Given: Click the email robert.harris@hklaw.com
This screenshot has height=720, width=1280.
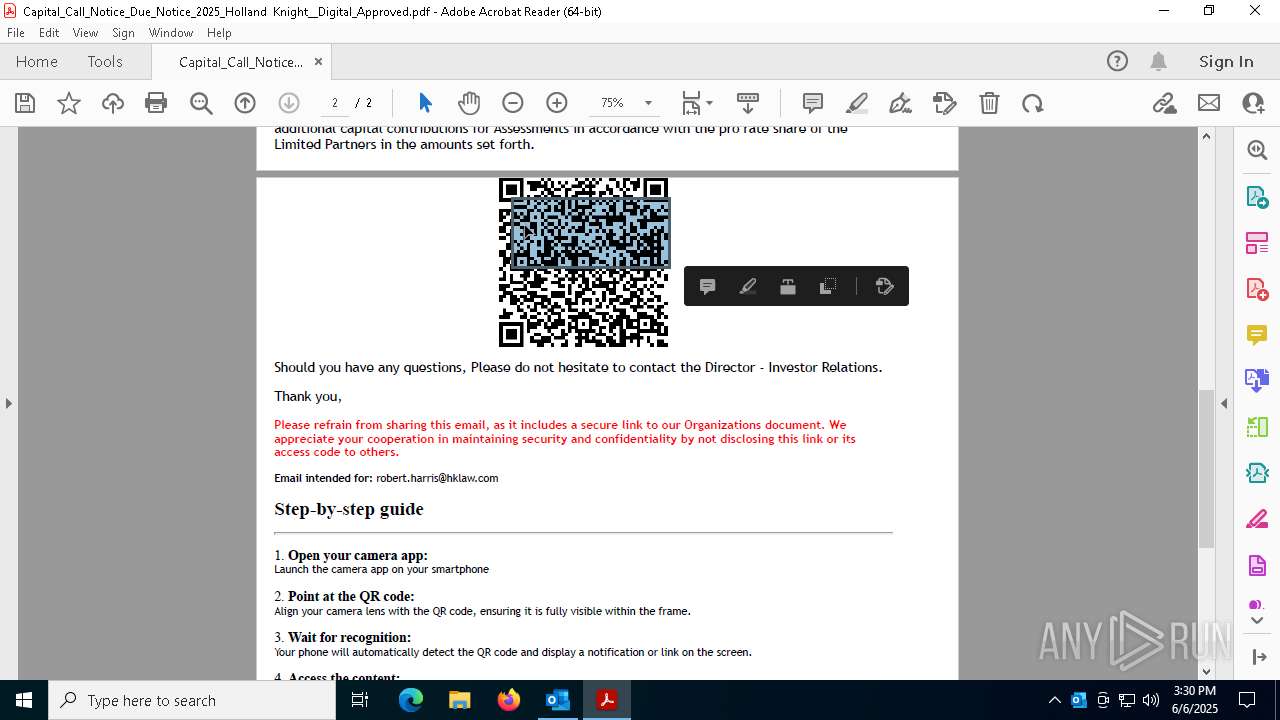Looking at the screenshot, I should pos(437,478).
